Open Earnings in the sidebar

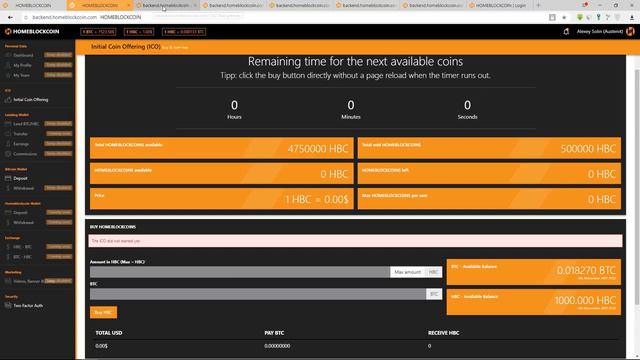21,144
